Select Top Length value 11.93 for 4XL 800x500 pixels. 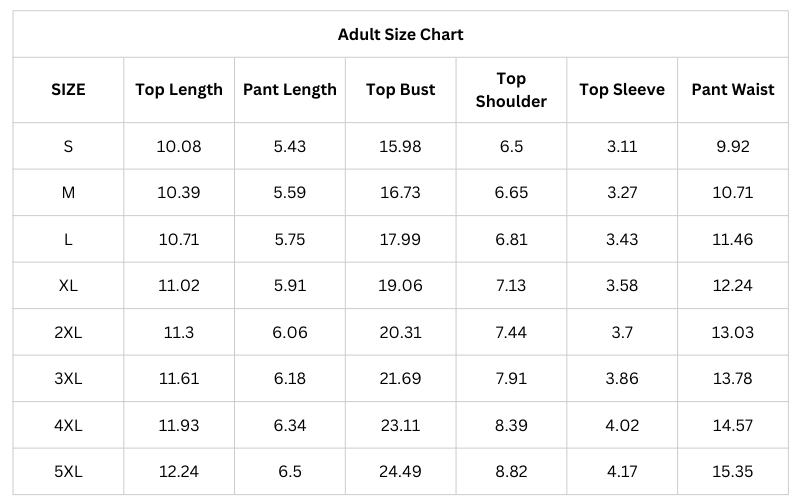tap(179, 425)
